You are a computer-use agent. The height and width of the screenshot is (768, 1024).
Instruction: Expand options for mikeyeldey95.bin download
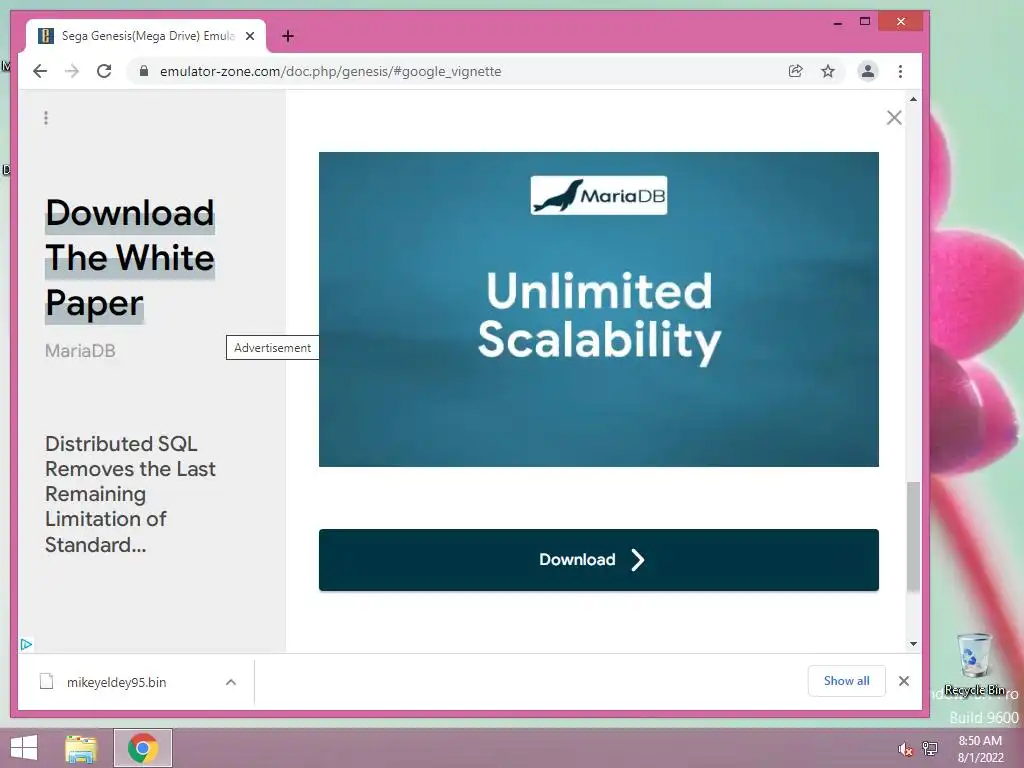coord(231,682)
